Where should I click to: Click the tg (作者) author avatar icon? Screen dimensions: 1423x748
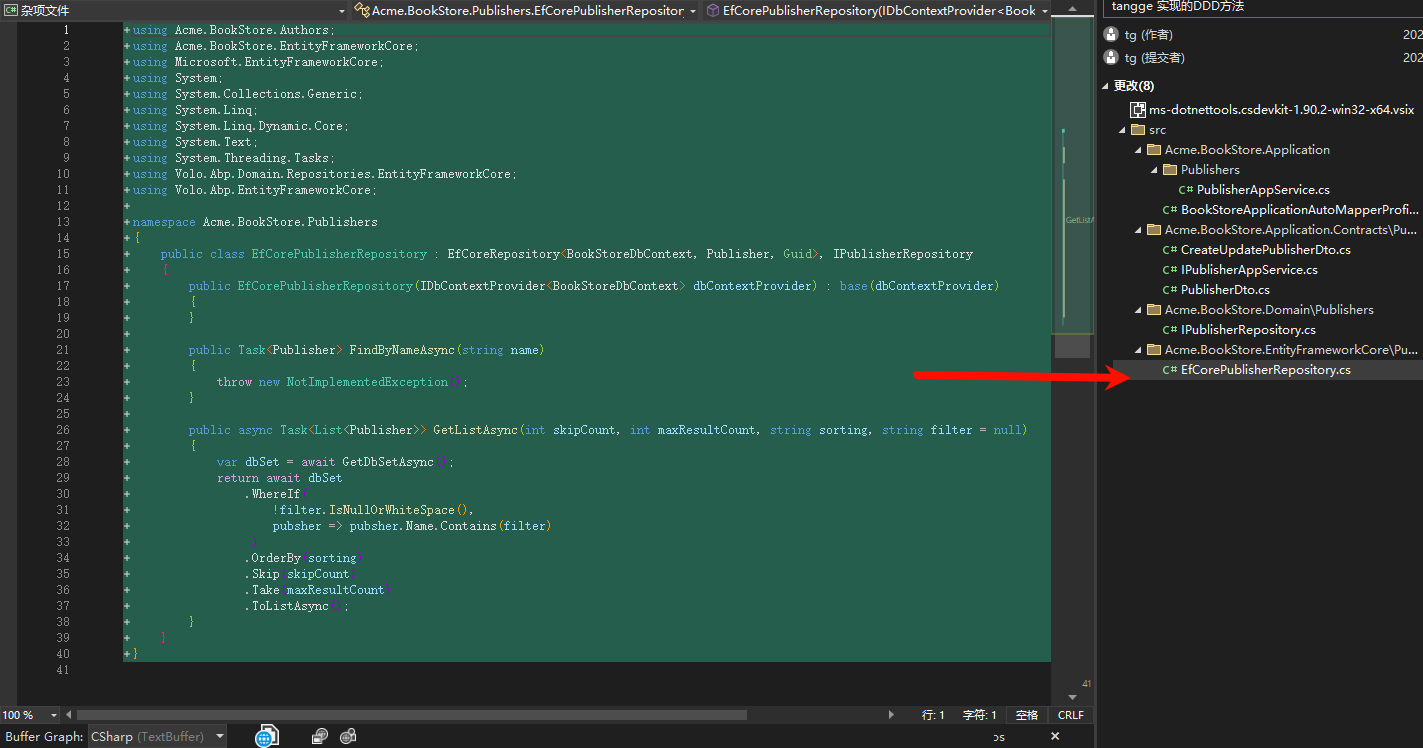[x=1111, y=35]
